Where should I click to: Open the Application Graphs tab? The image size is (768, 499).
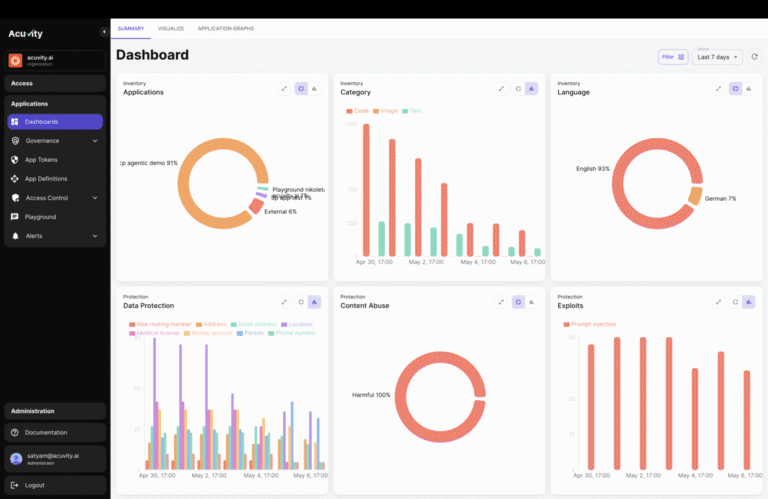click(225, 28)
